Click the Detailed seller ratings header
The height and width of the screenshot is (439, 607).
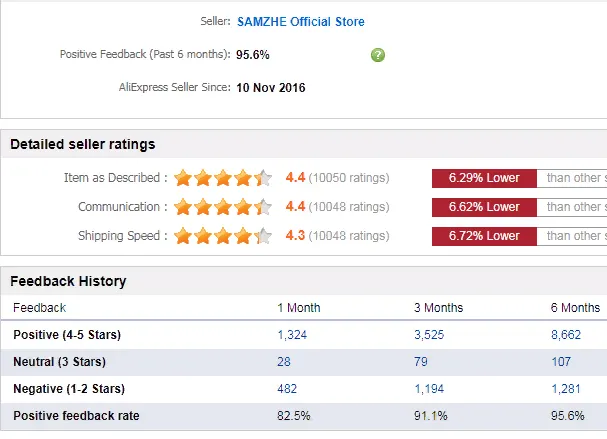pyautogui.click(x=82, y=144)
